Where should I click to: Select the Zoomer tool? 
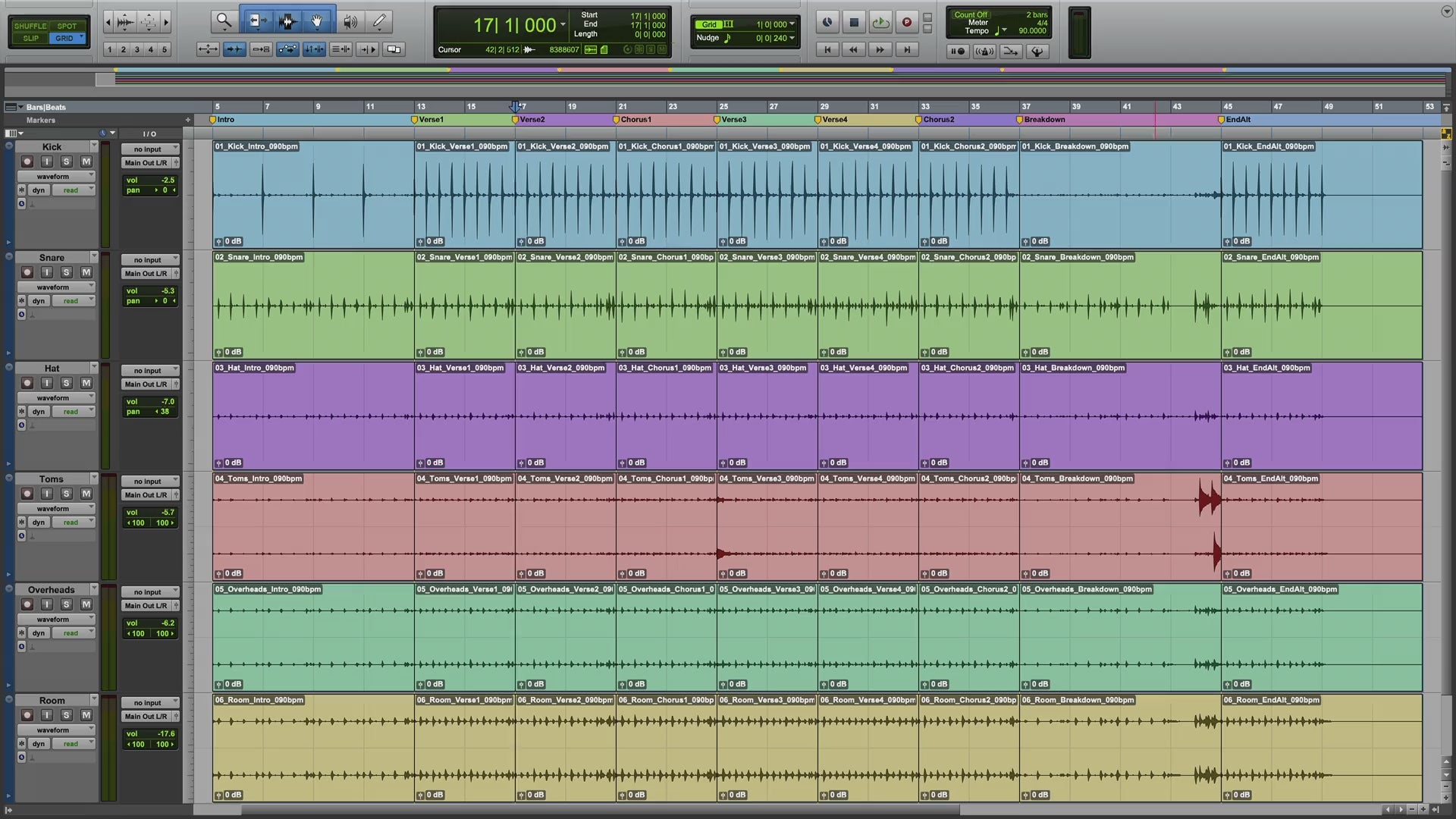pyautogui.click(x=224, y=21)
